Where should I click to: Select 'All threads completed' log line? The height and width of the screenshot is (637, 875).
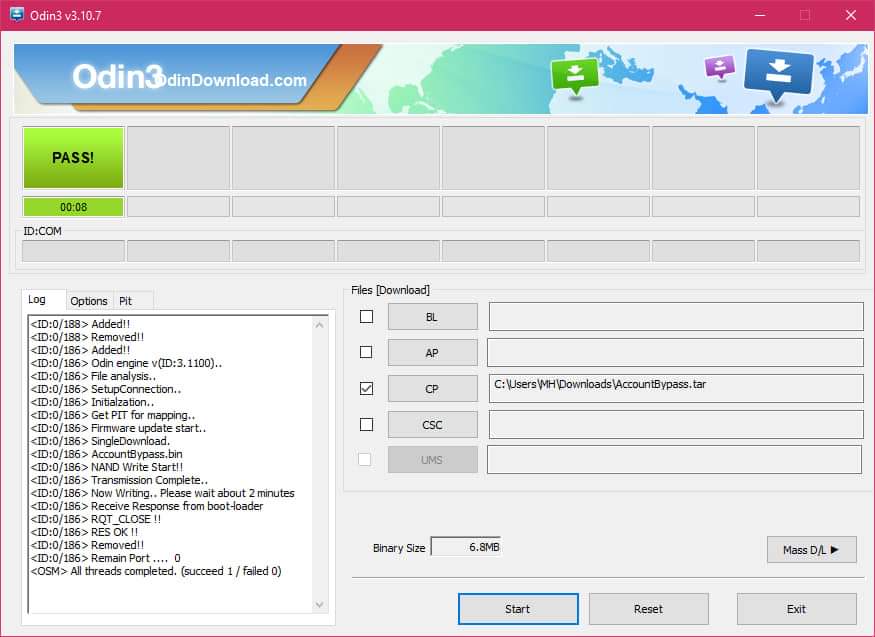[156, 571]
